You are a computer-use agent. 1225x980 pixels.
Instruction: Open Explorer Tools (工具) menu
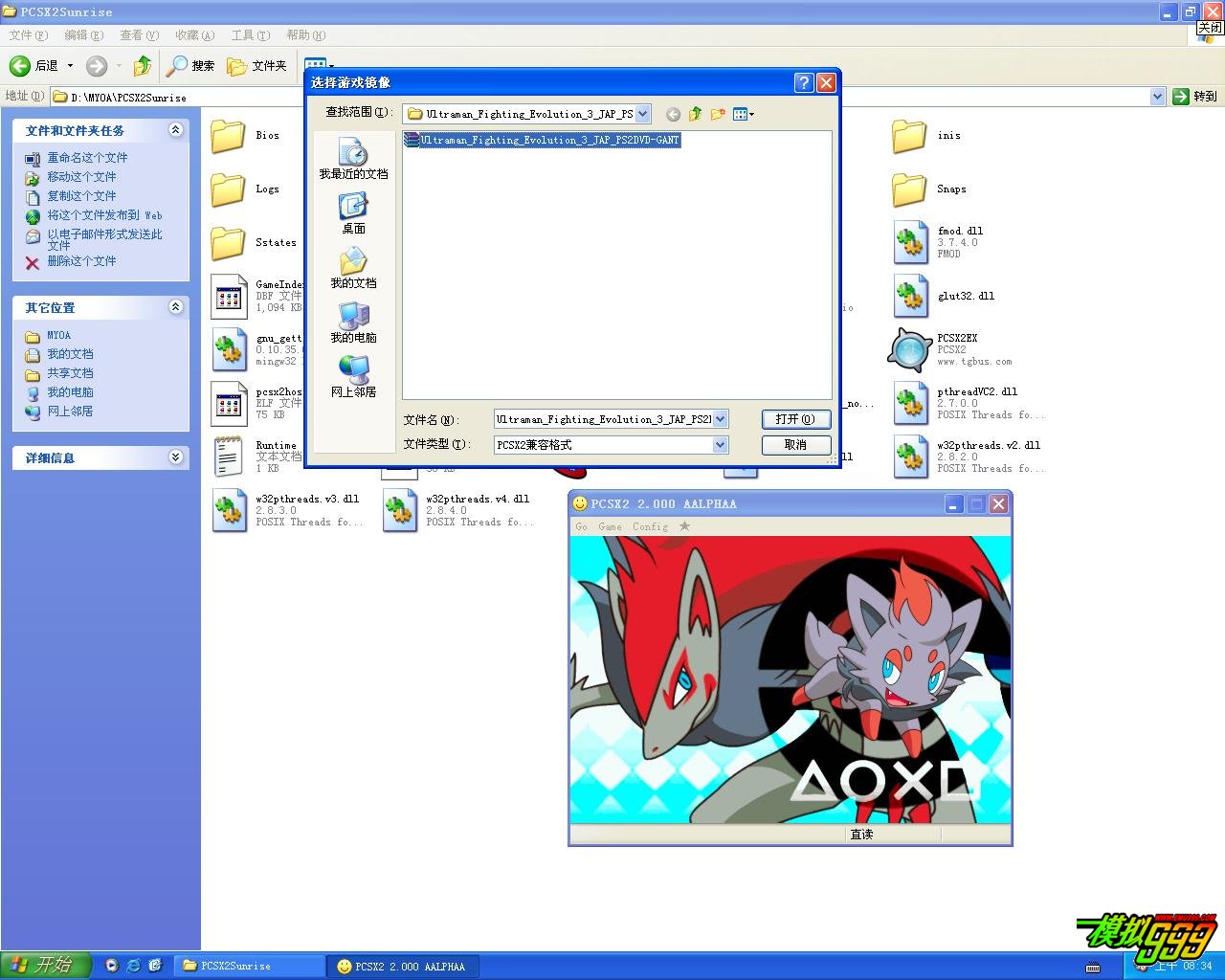(x=250, y=35)
